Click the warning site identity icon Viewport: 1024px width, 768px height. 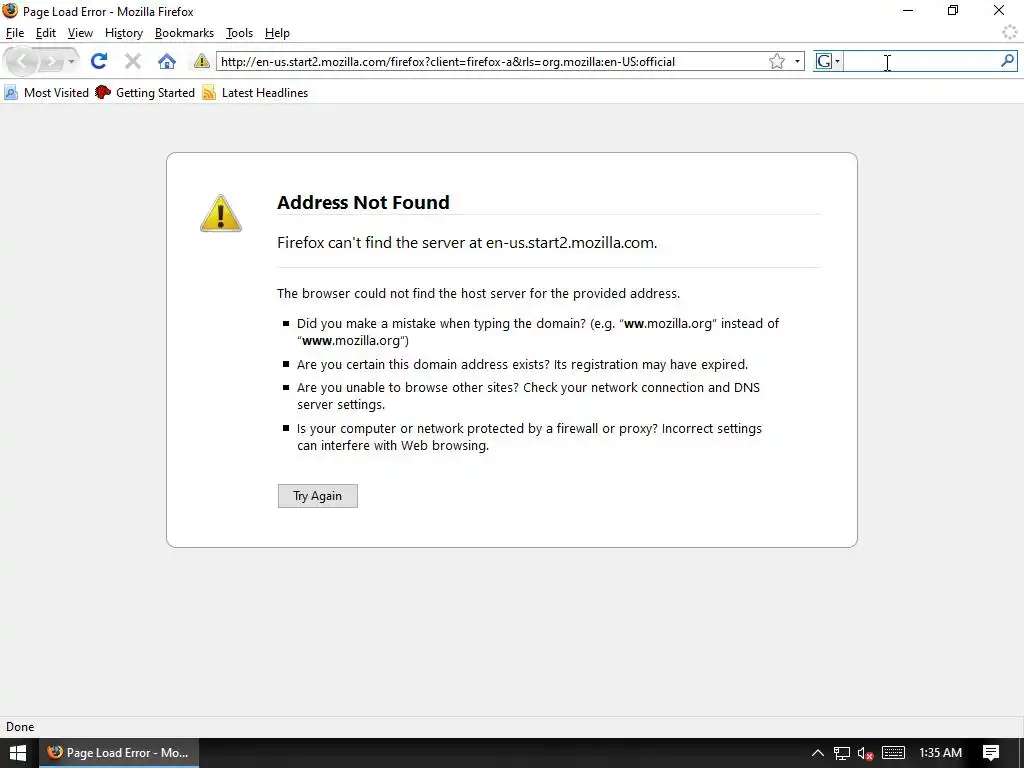coord(202,61)
